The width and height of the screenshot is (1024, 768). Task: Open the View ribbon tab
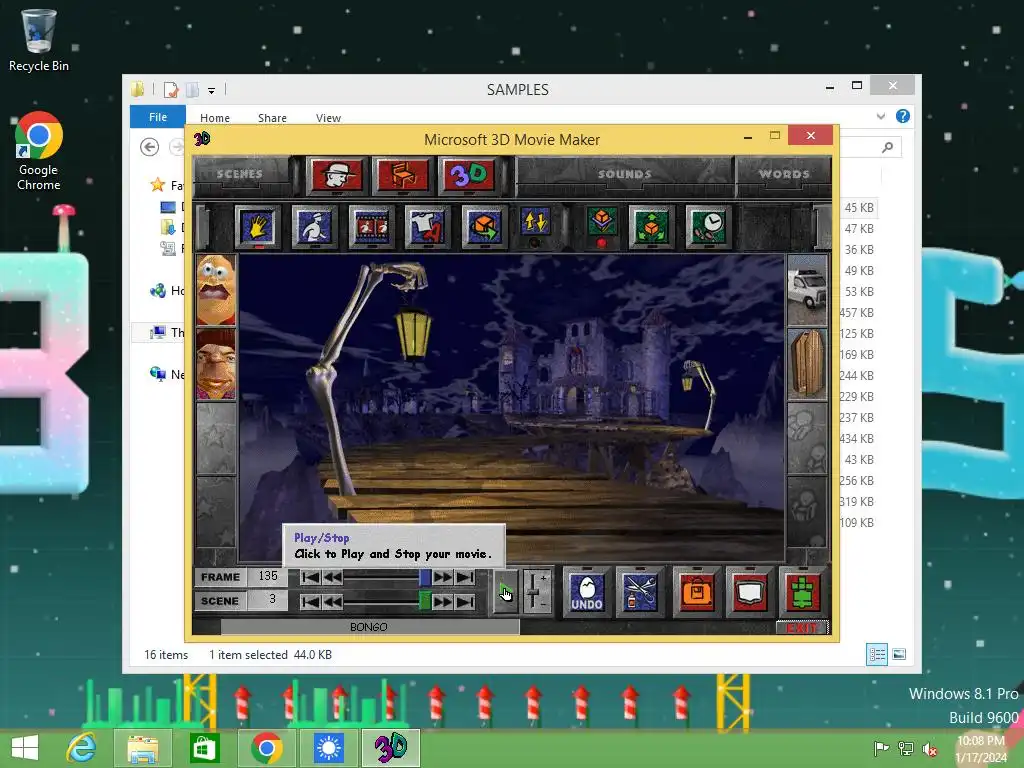(328, 118)
